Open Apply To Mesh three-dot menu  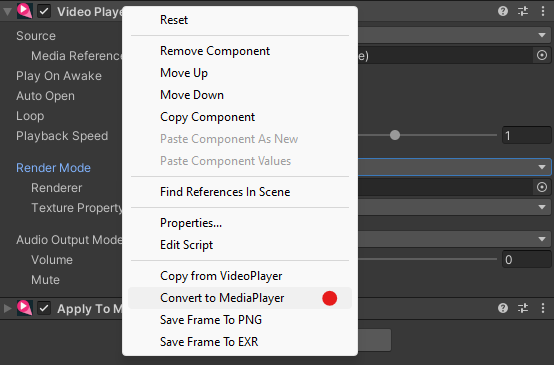point(543,308)
